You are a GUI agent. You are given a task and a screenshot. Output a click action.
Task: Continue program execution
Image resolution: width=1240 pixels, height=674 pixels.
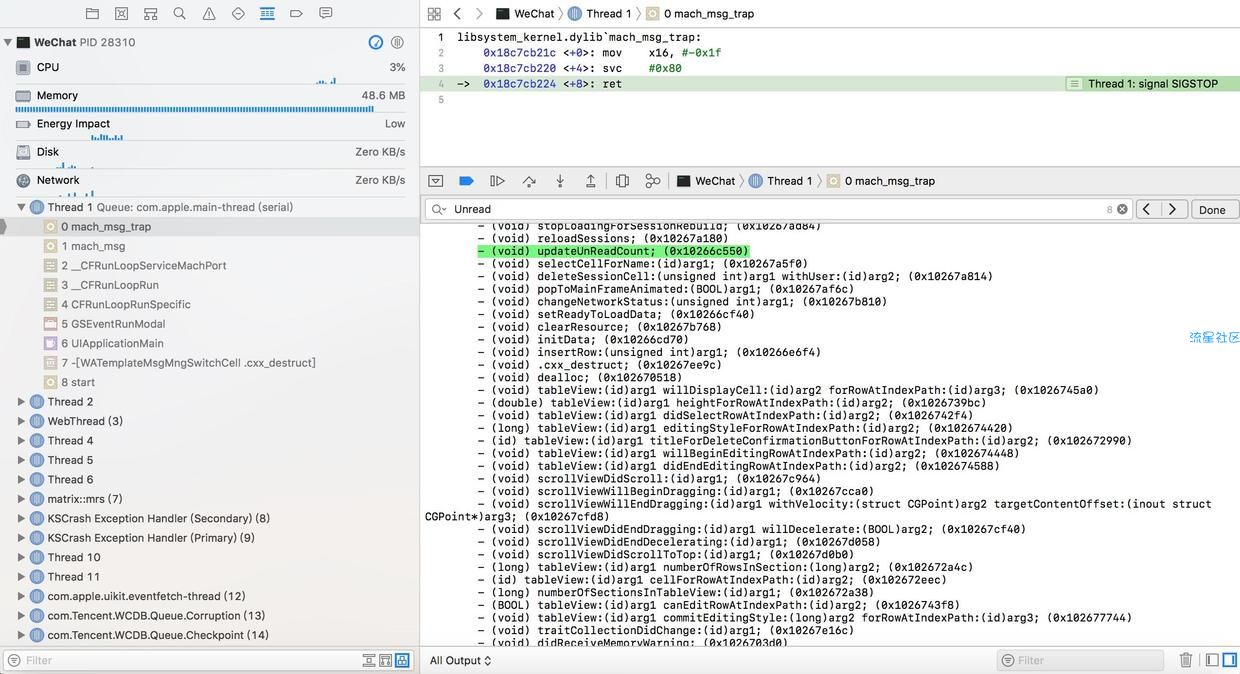click(x=497, y=181)
